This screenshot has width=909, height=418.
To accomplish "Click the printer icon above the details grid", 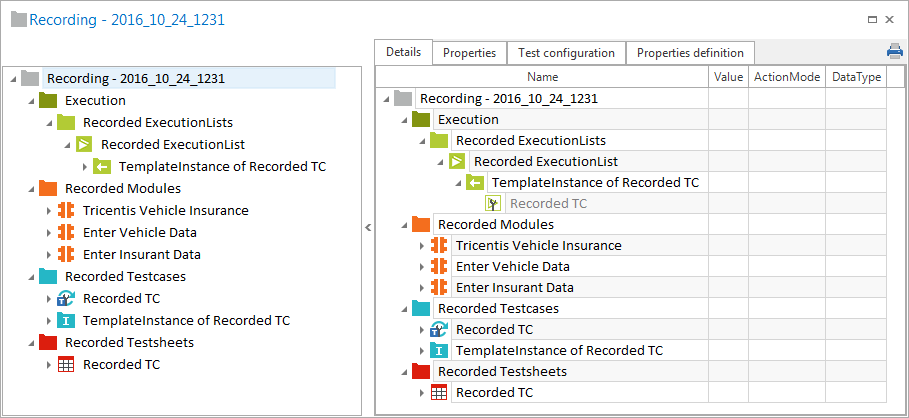I will pyautogui.click(x=894, y=52).
